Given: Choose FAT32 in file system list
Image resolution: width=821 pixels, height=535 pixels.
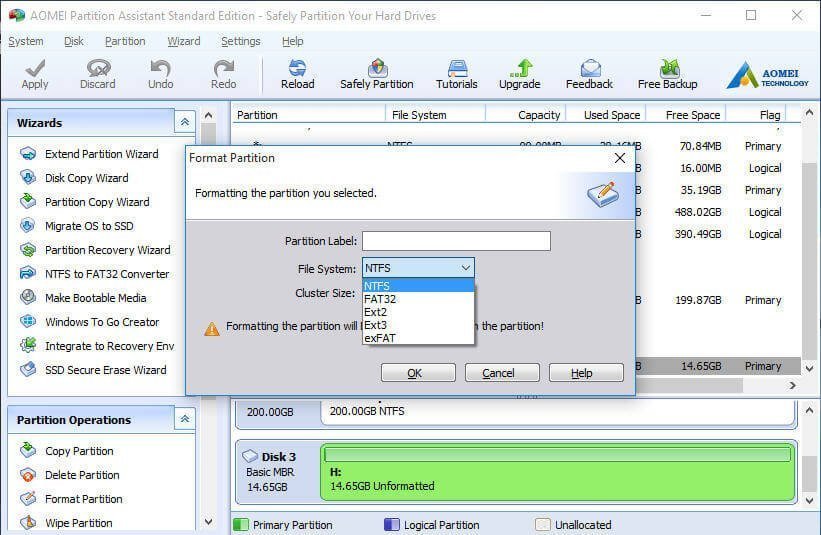Looking at the screenshot, I should coord(418,299).
